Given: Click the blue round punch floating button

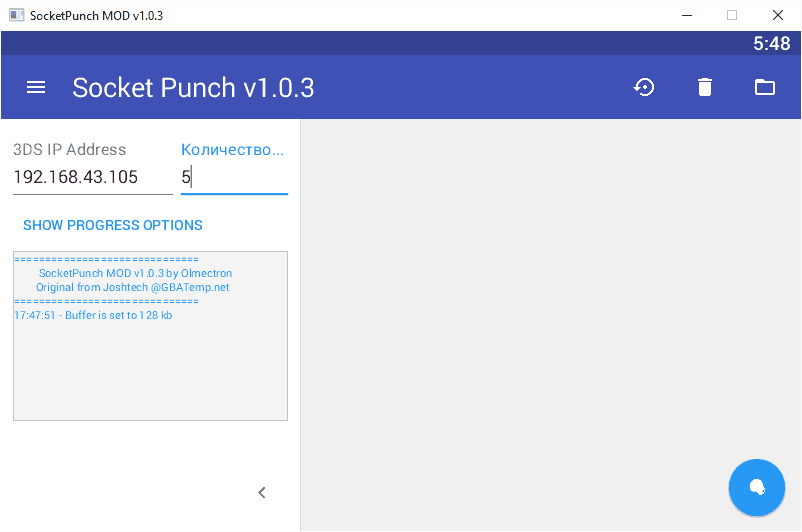Looking at the screenshot, I should click(x=756, y=487).
